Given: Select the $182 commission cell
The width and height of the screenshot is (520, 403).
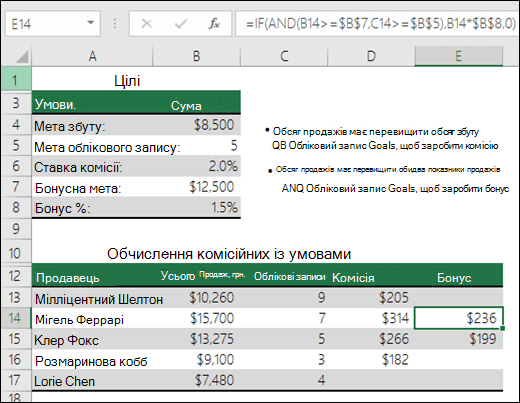Looking at the screenshot, I should [371, 360].
